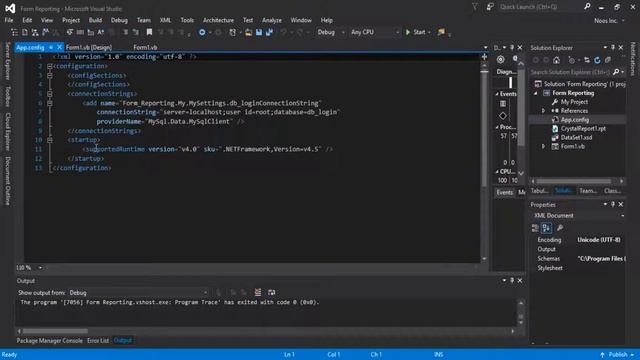
Task: Click the bookmark icon in toolbar
Action: [149, 32]
